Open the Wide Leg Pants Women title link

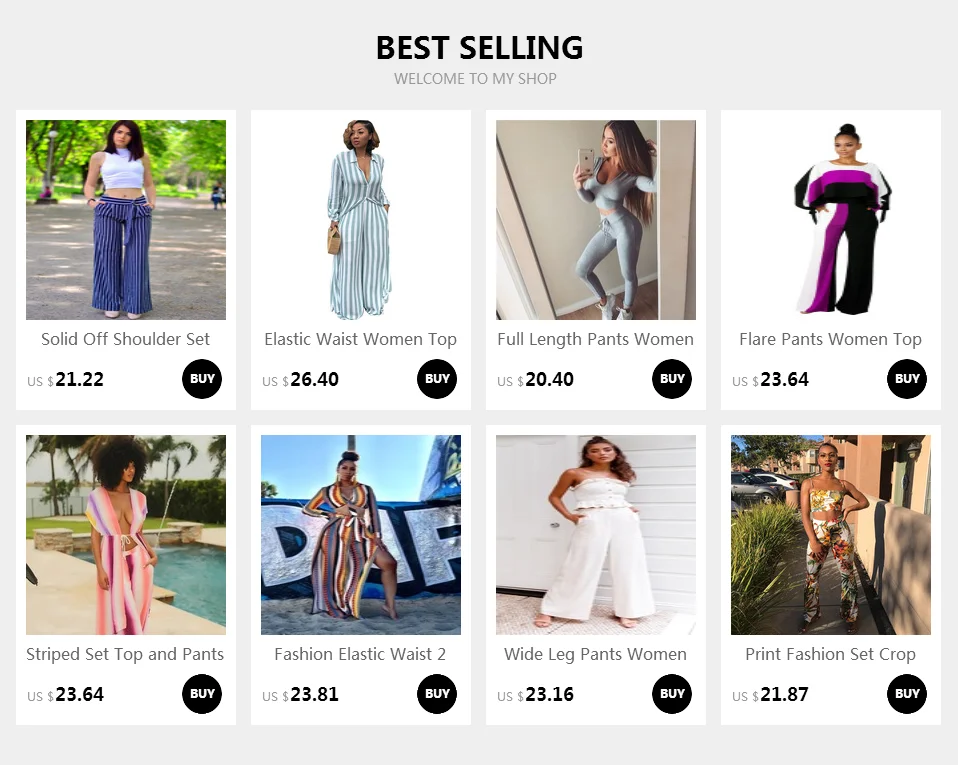click(596, 654)
